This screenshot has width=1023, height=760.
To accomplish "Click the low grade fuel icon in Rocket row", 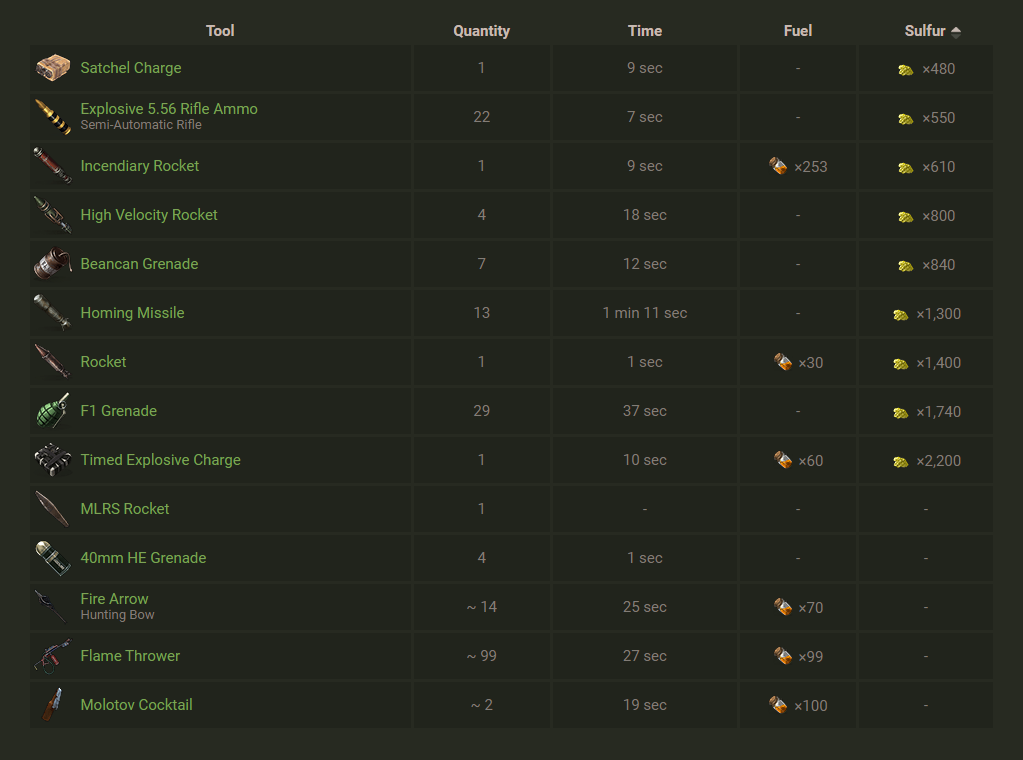I will (x=783, y=362).
